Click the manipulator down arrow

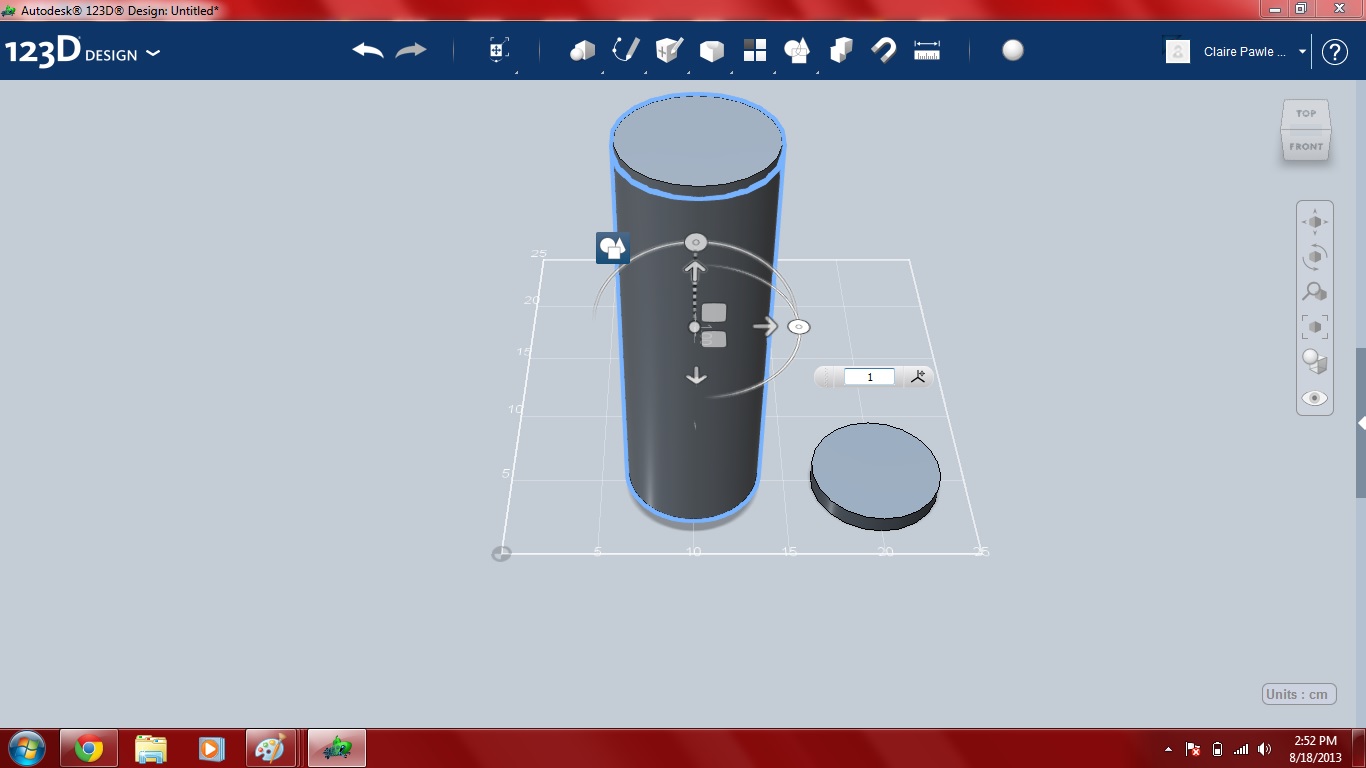point(696,376)
